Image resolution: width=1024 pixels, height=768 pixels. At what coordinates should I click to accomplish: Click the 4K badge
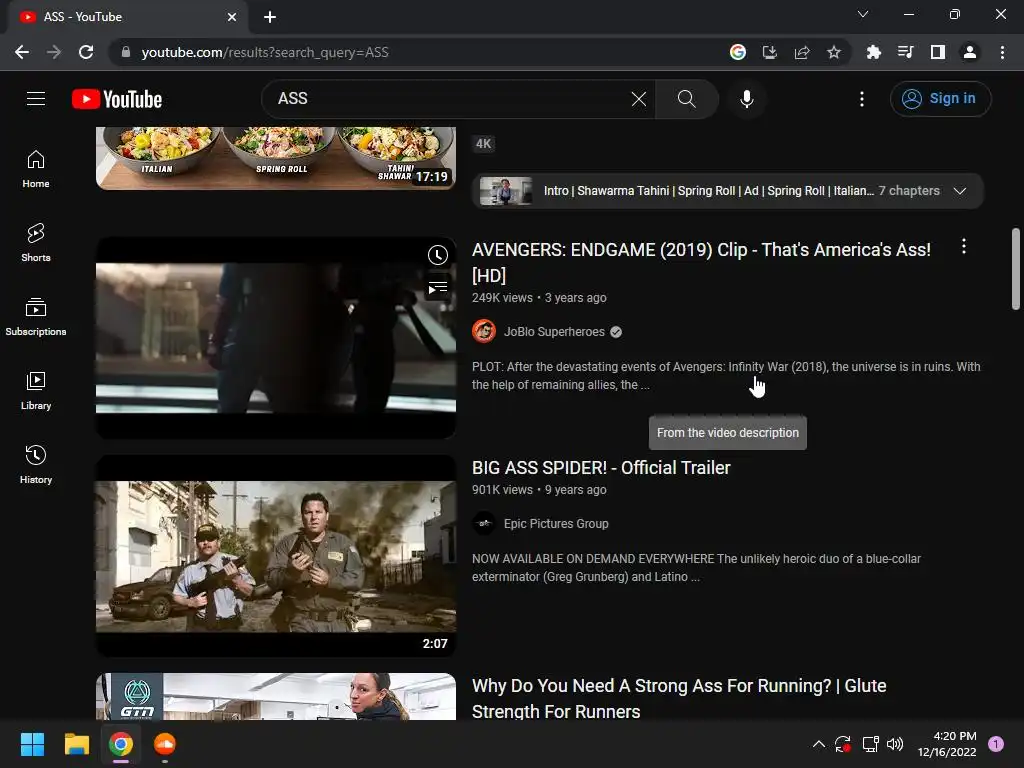pyautogui.click(x=483, y=144)
